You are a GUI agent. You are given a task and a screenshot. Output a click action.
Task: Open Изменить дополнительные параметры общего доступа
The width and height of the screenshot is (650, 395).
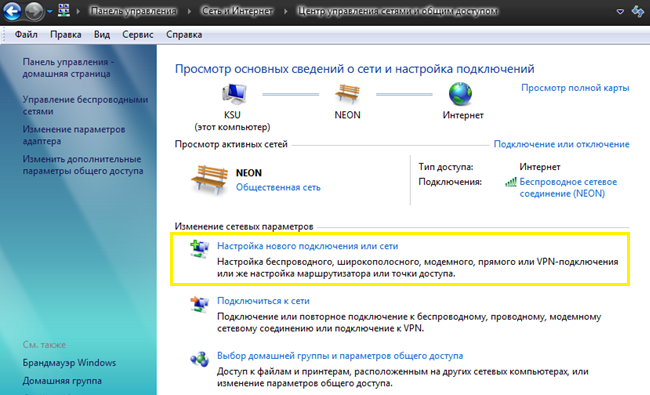pyautogui.click(x=83, y=165)
